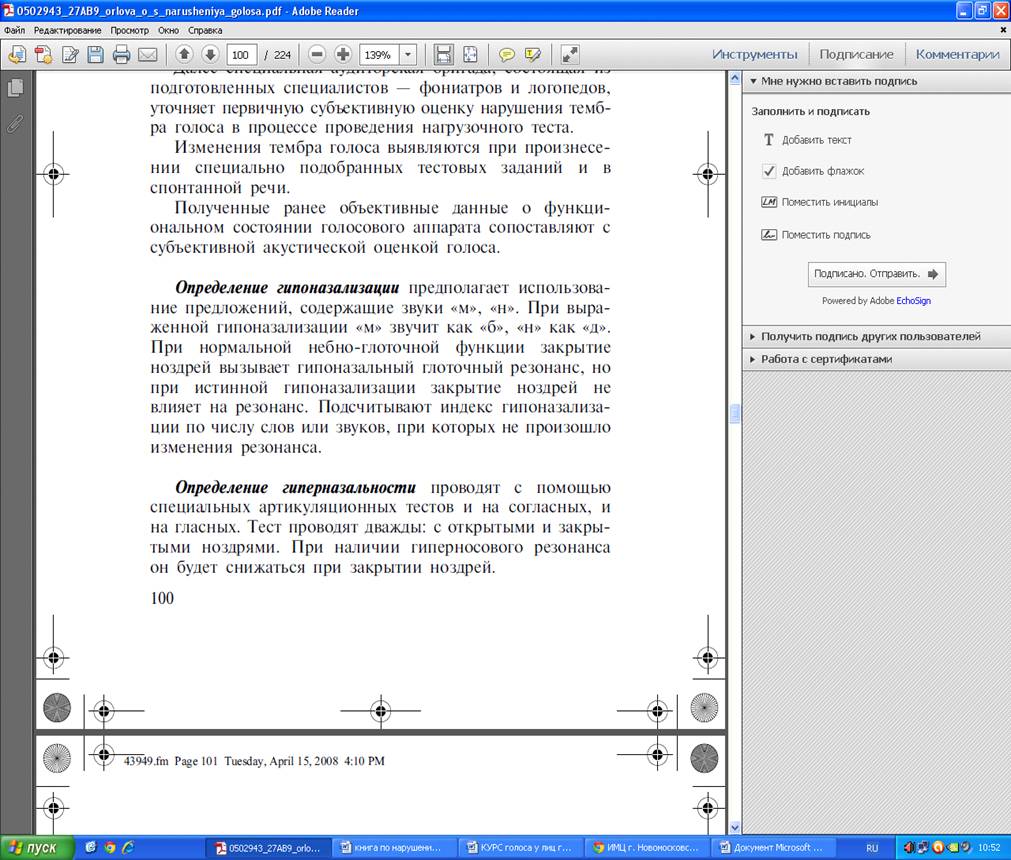
Task: Click the email envelope icon
Action: click(x=147, y=54)
